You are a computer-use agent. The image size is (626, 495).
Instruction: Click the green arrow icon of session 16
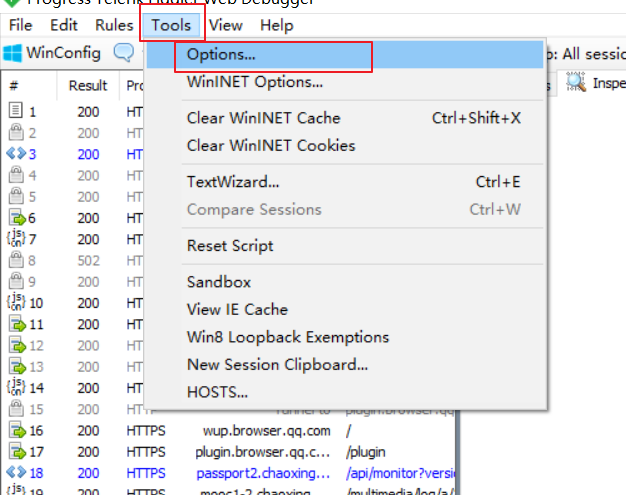pos(17,430)
